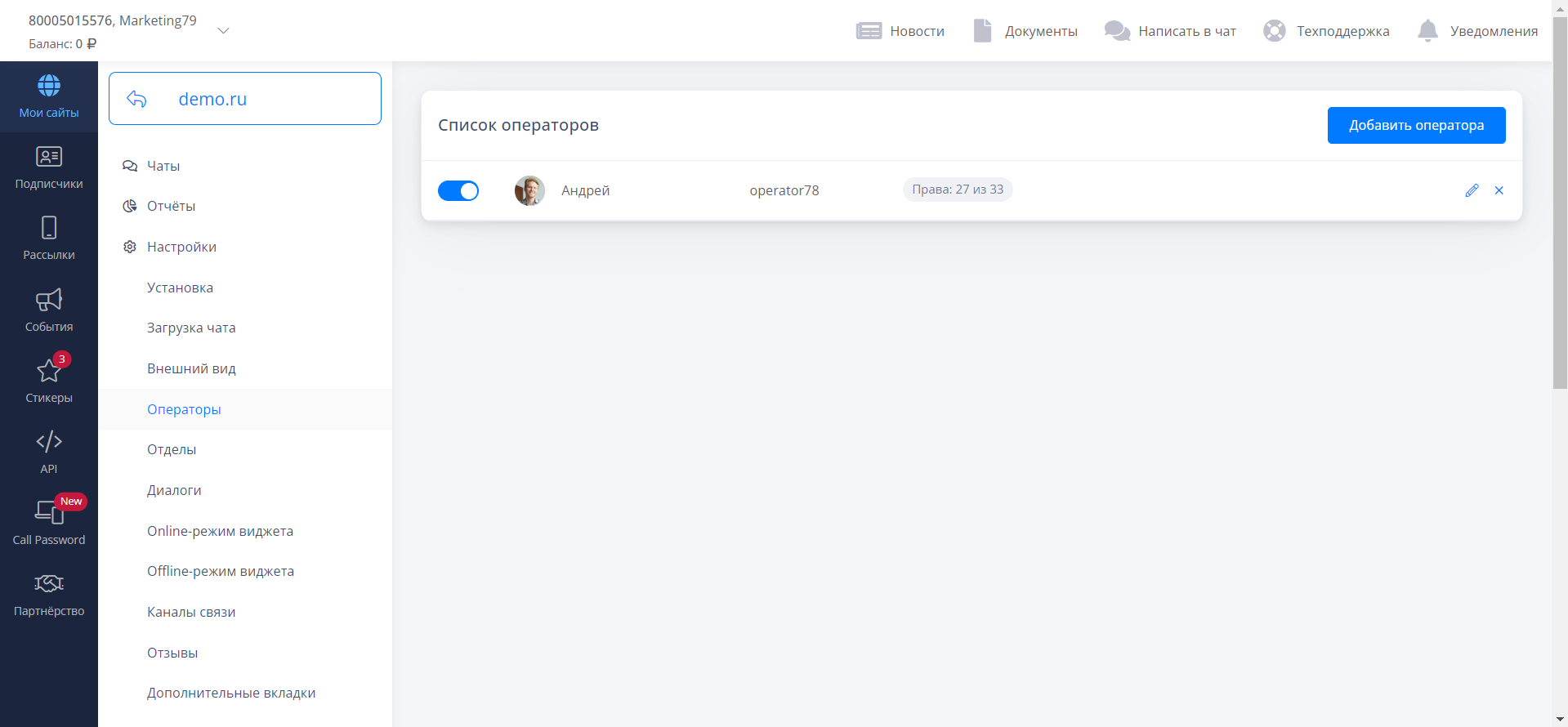This screenshot has width=1568, height=727.
Task: Edit operator Андрей with pencil icon
Action: [x=1472, y=190]
